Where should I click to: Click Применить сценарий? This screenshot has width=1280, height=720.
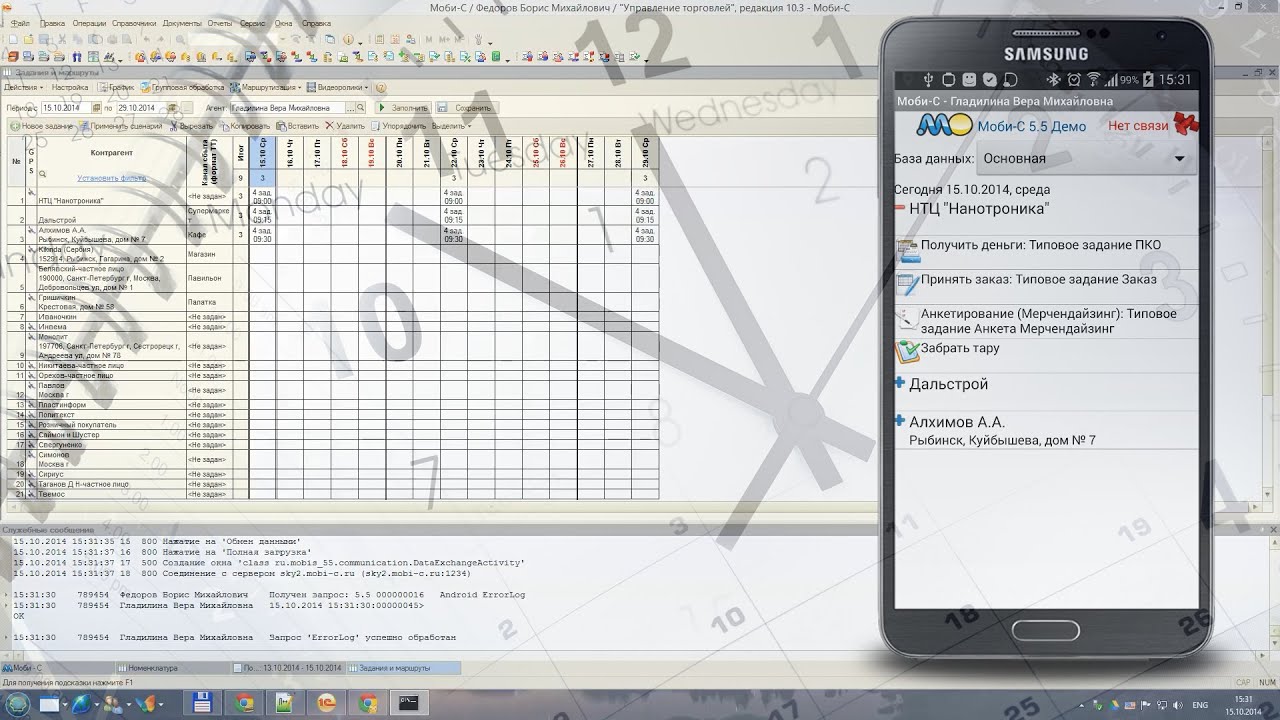point(120,127)
